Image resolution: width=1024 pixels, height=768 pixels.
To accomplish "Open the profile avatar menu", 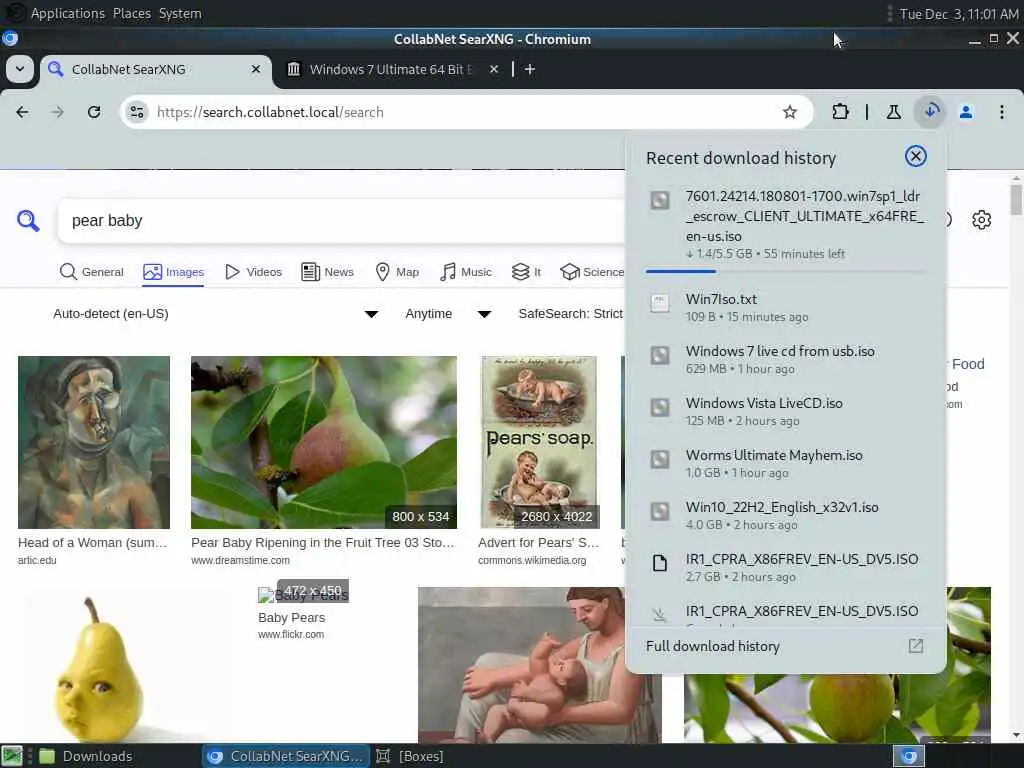I will [966, 112].
